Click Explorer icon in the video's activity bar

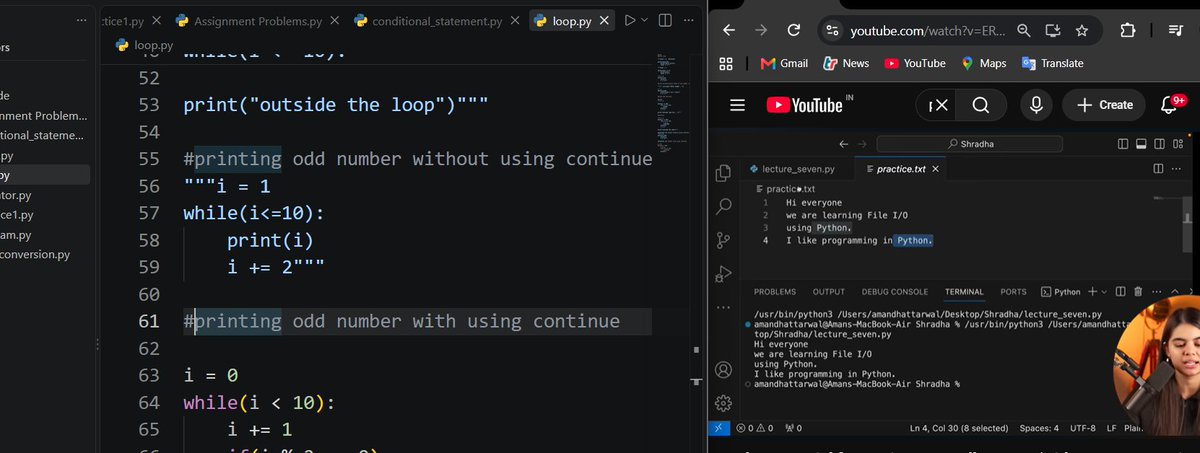(x=724, y=174)
